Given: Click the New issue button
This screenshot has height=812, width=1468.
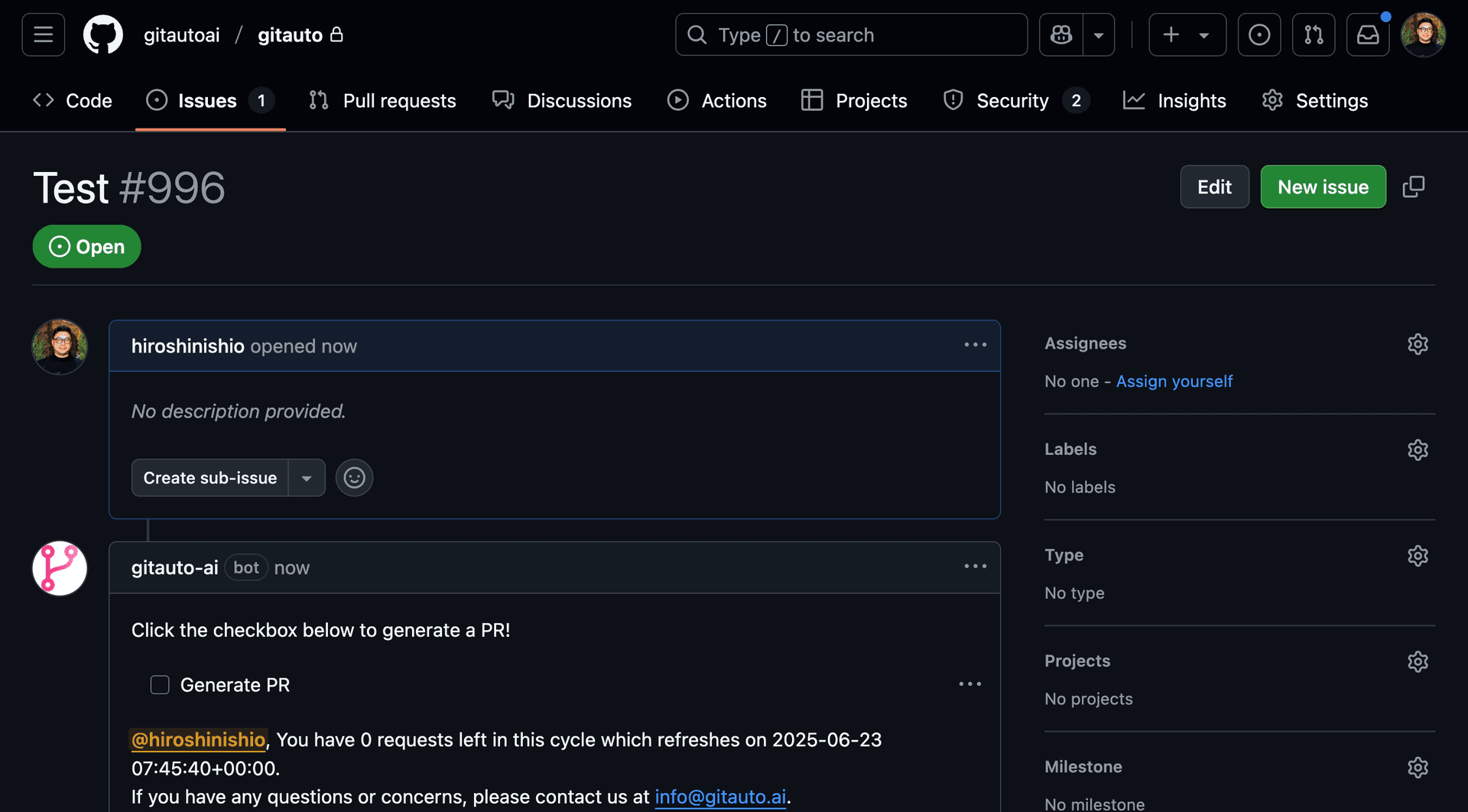Looking at the screenshot, I should point(1323,187).
